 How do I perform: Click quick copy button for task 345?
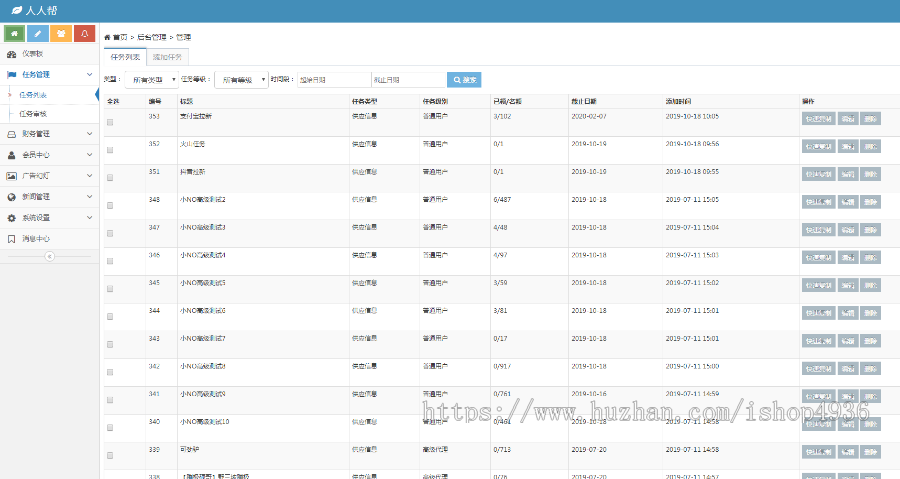(818, 285)
